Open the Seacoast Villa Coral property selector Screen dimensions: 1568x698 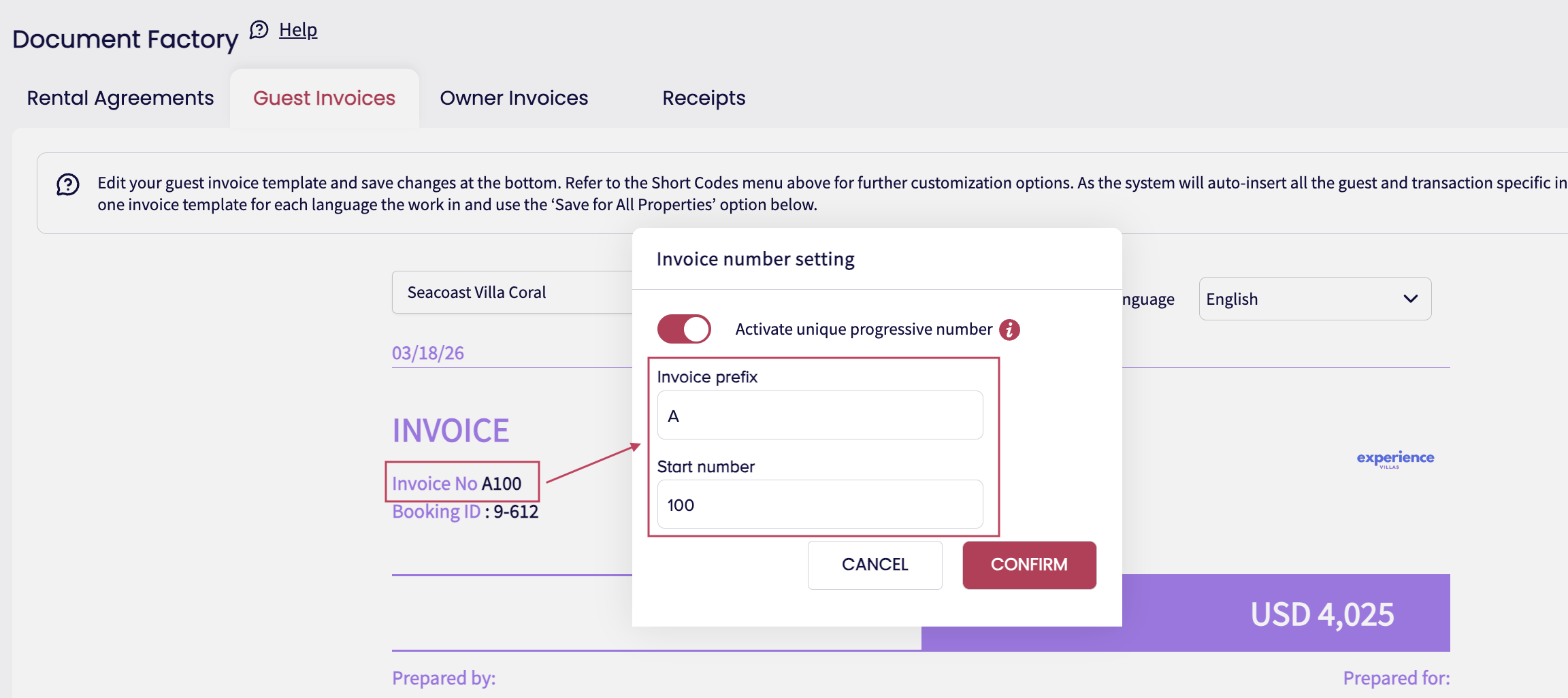[512, 293]
